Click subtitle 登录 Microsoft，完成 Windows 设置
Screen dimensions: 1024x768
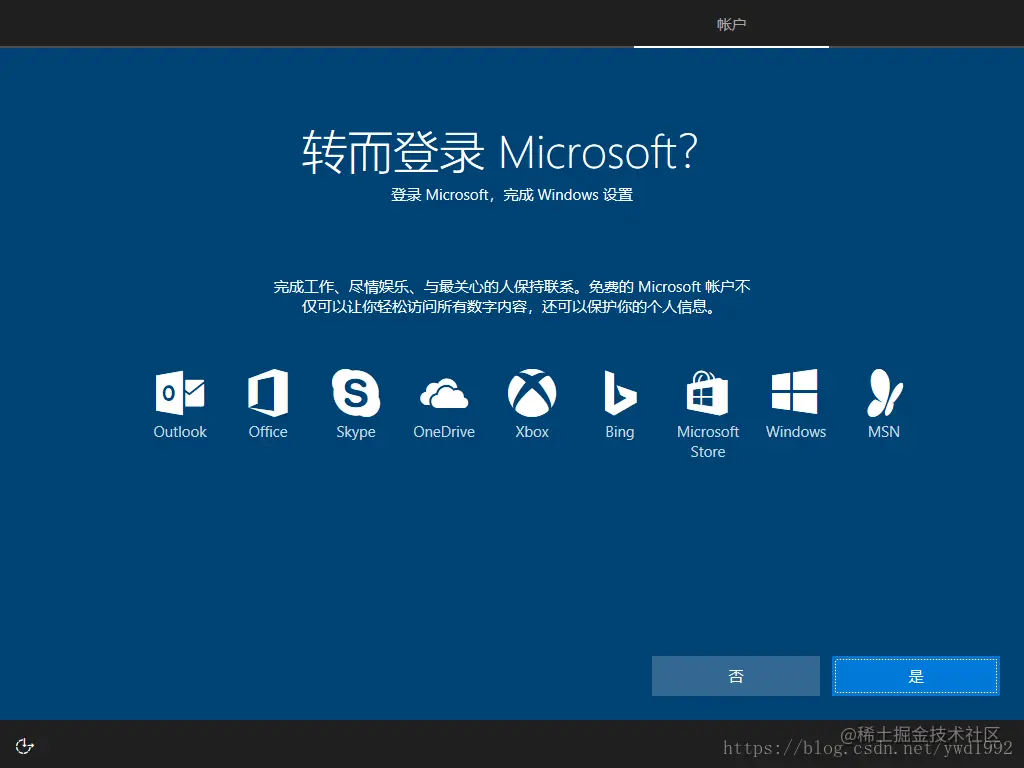coord(512,195)
